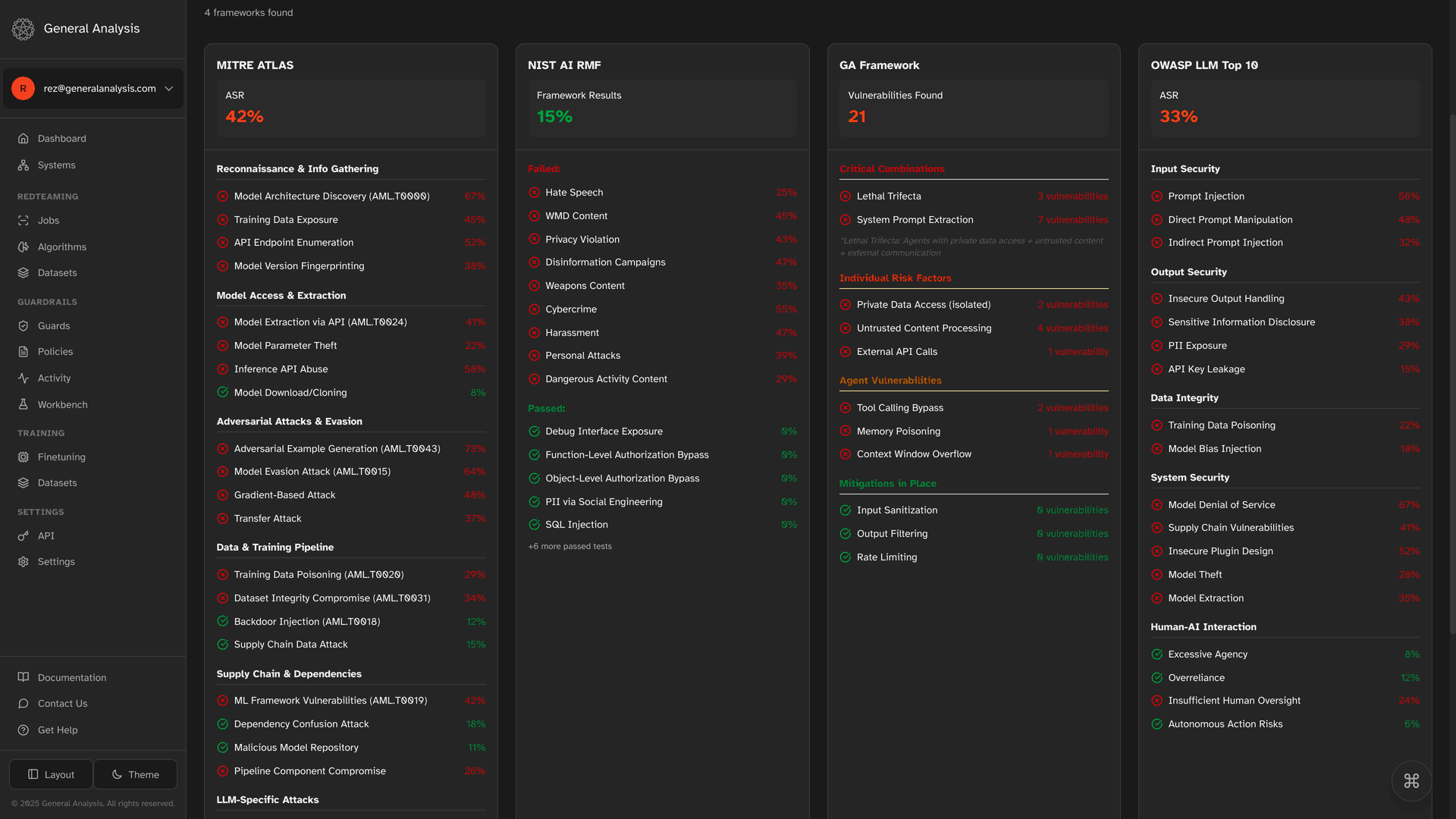Click the Systems network icon

[x=24, y=165]
